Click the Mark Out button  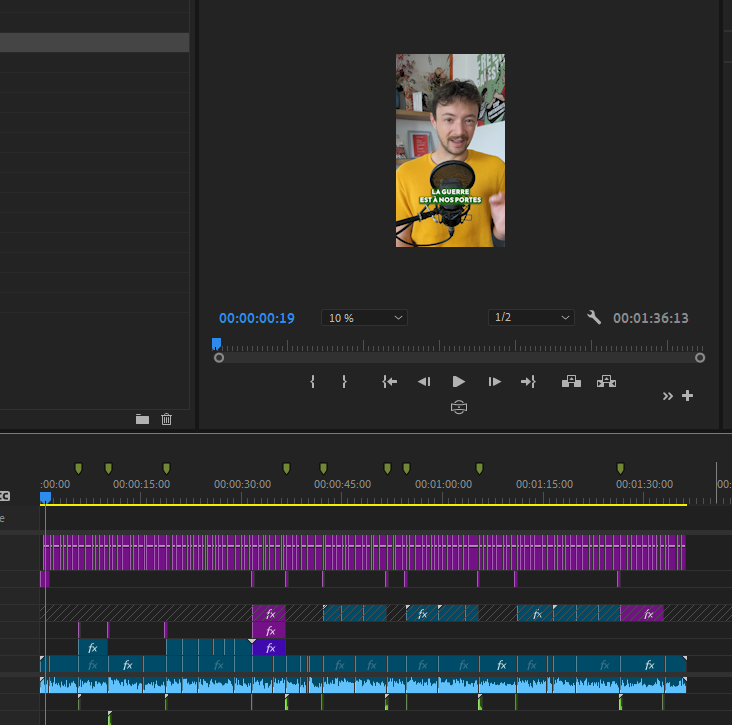(344, 381)
